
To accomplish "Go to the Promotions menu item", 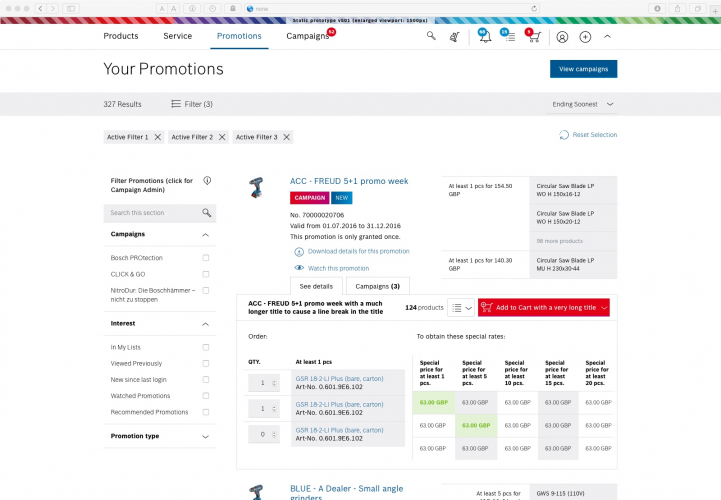I will coord(239,36).
